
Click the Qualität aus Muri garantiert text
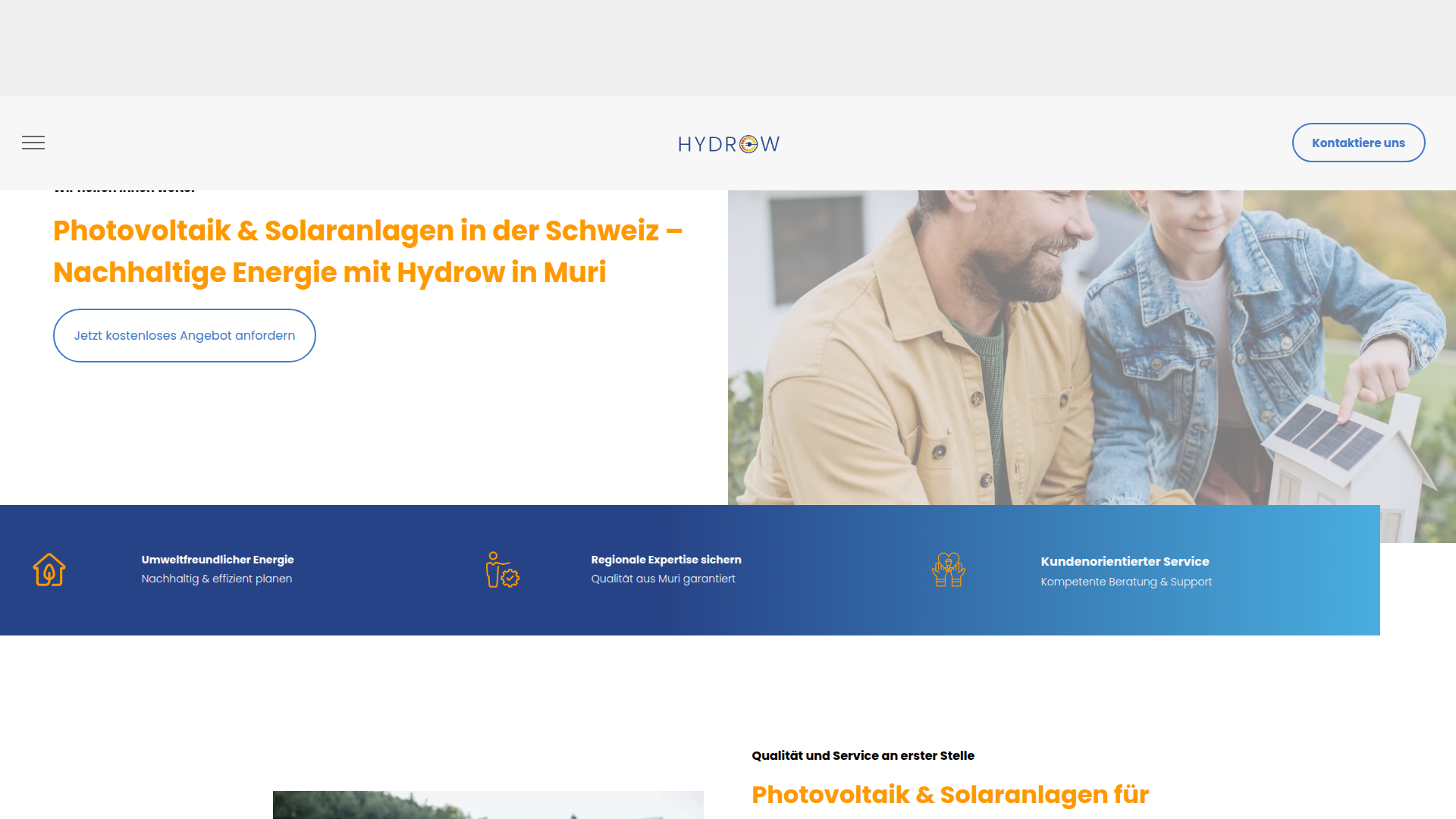pyautogui.click(x=663, y=579)
